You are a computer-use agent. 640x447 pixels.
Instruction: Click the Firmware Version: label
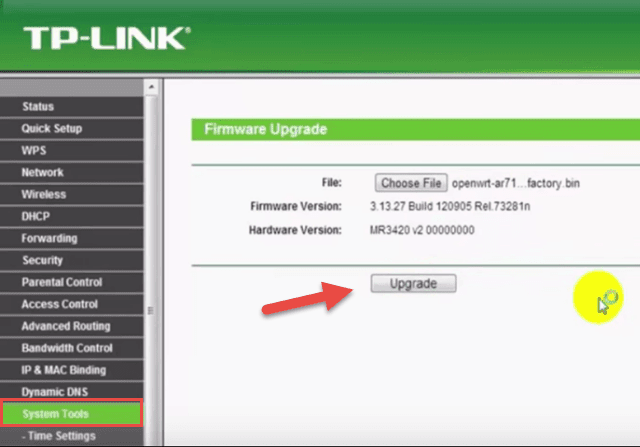point(296,207)
